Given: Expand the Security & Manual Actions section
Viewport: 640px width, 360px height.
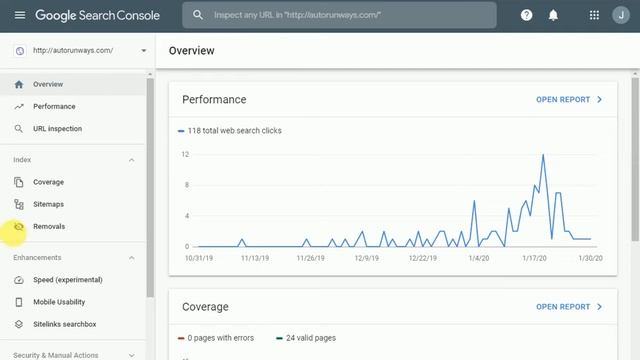Looking at the screenshot, I should pyautogui.click(x=131, y=356).
